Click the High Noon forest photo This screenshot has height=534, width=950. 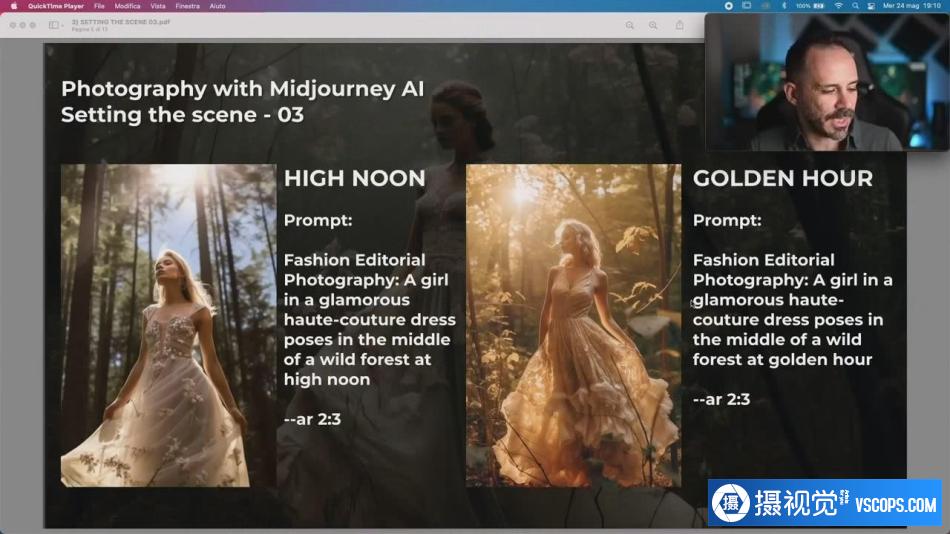(168, 325)
